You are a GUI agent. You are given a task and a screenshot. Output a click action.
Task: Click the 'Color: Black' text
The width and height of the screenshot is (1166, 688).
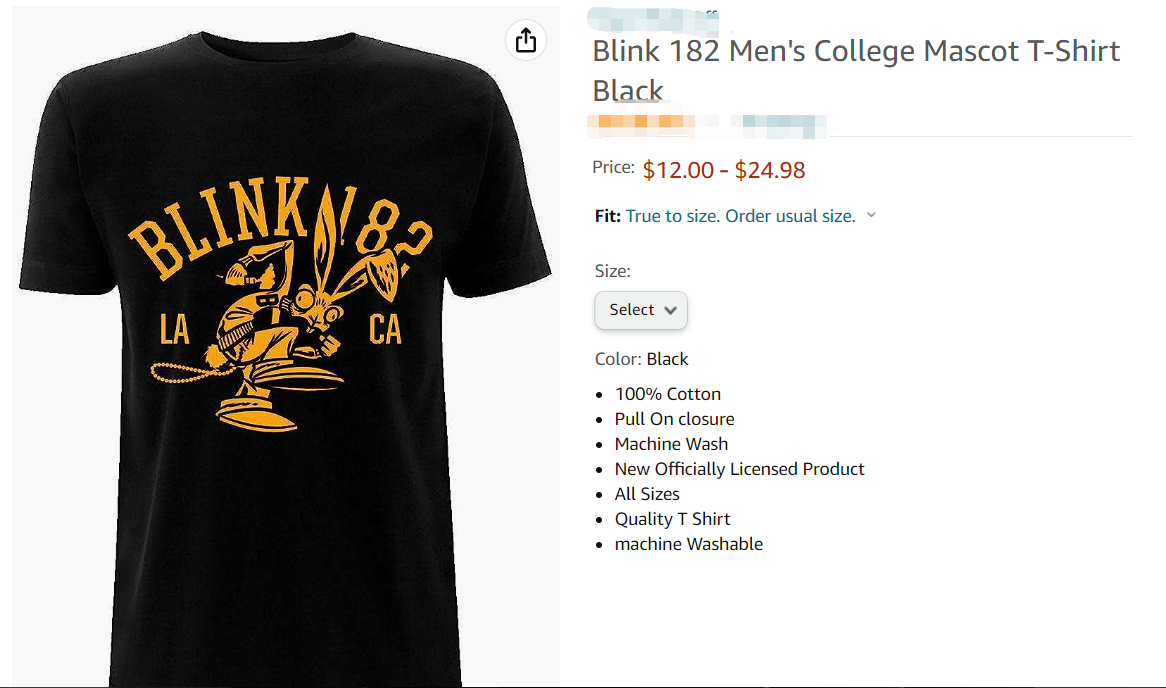[641, 359]
